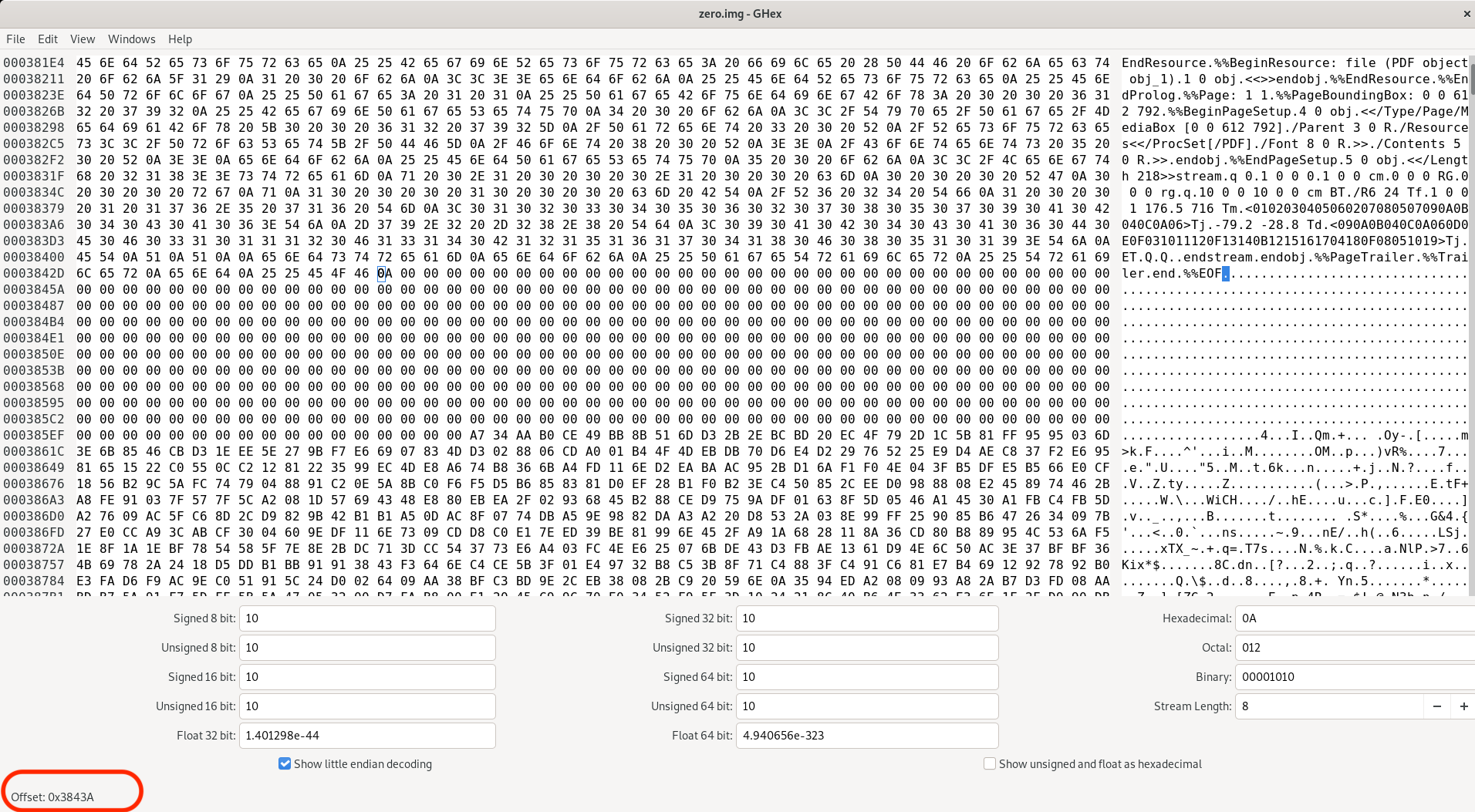Click the Binary value field
This screenshot has width=1475, height=812.
[1355, 677]
